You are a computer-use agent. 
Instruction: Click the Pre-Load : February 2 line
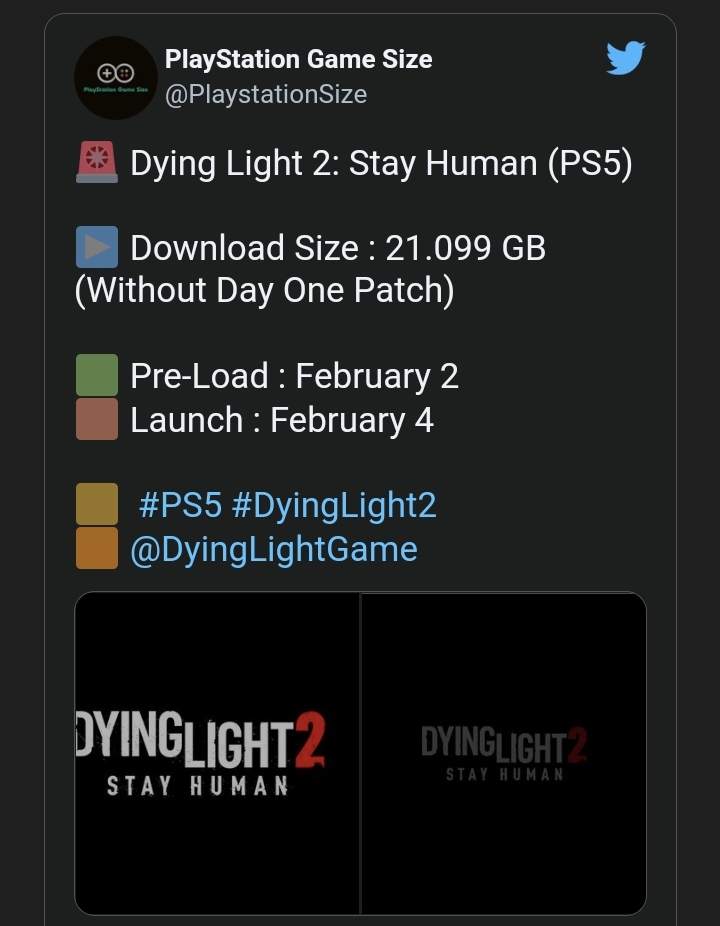coord(294,376)
